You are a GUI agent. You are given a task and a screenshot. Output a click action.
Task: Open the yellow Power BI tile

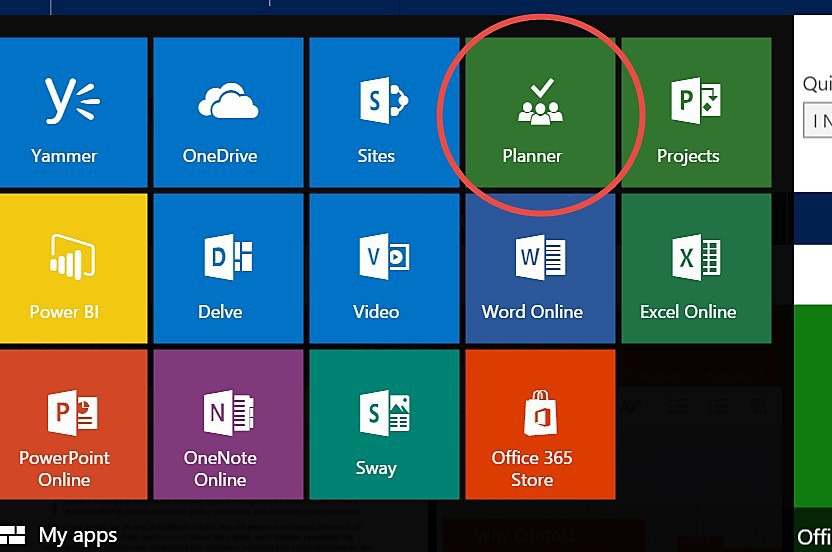(x=65, y=268)
